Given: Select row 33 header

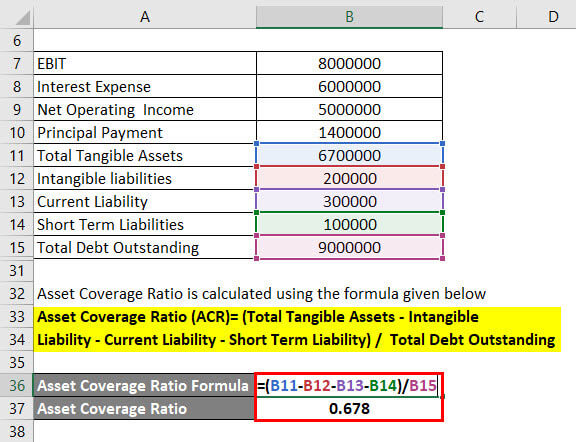Looking at the screenshot, I should click(17, 316).
